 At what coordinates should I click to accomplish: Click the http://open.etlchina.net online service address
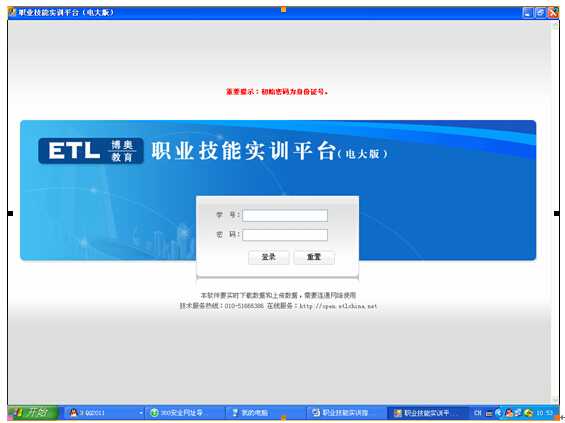338,306
